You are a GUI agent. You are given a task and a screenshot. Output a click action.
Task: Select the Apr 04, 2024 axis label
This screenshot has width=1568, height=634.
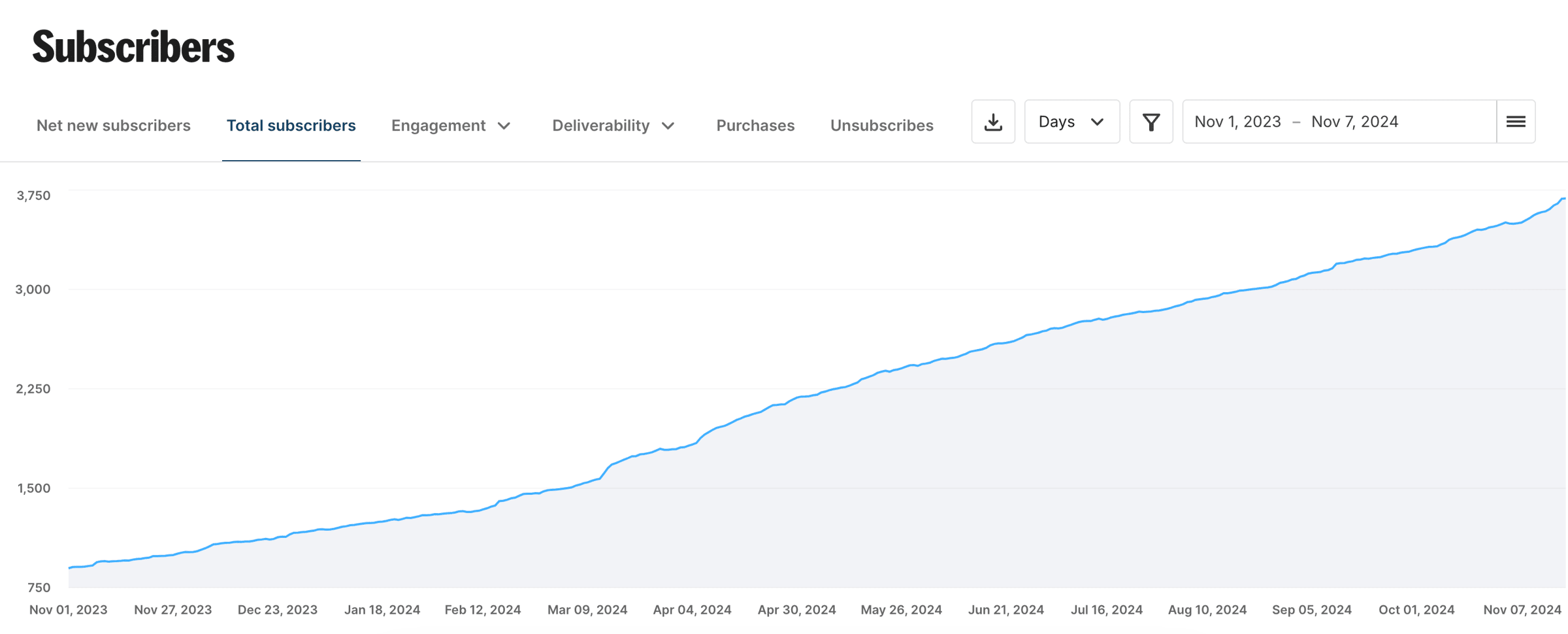pos(692,610)
